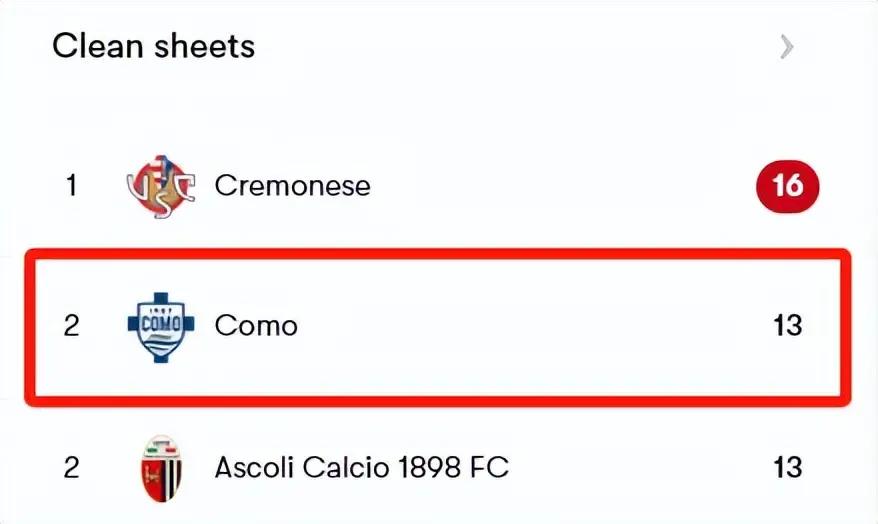The image size is (878, 524).
Task: Click the Como club crest
Action: pos(161,326)
